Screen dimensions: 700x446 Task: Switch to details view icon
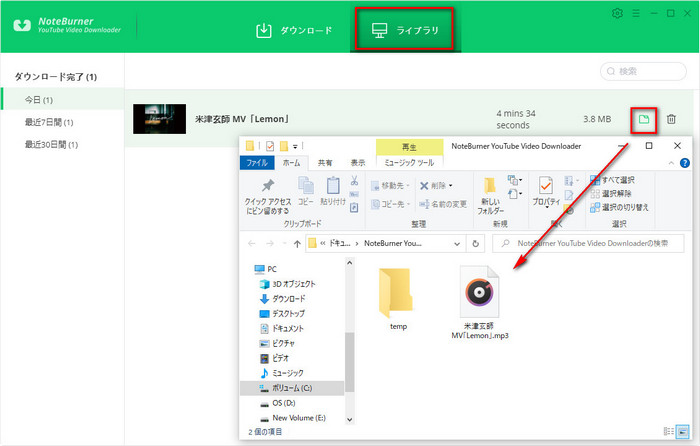click(669, 431)
